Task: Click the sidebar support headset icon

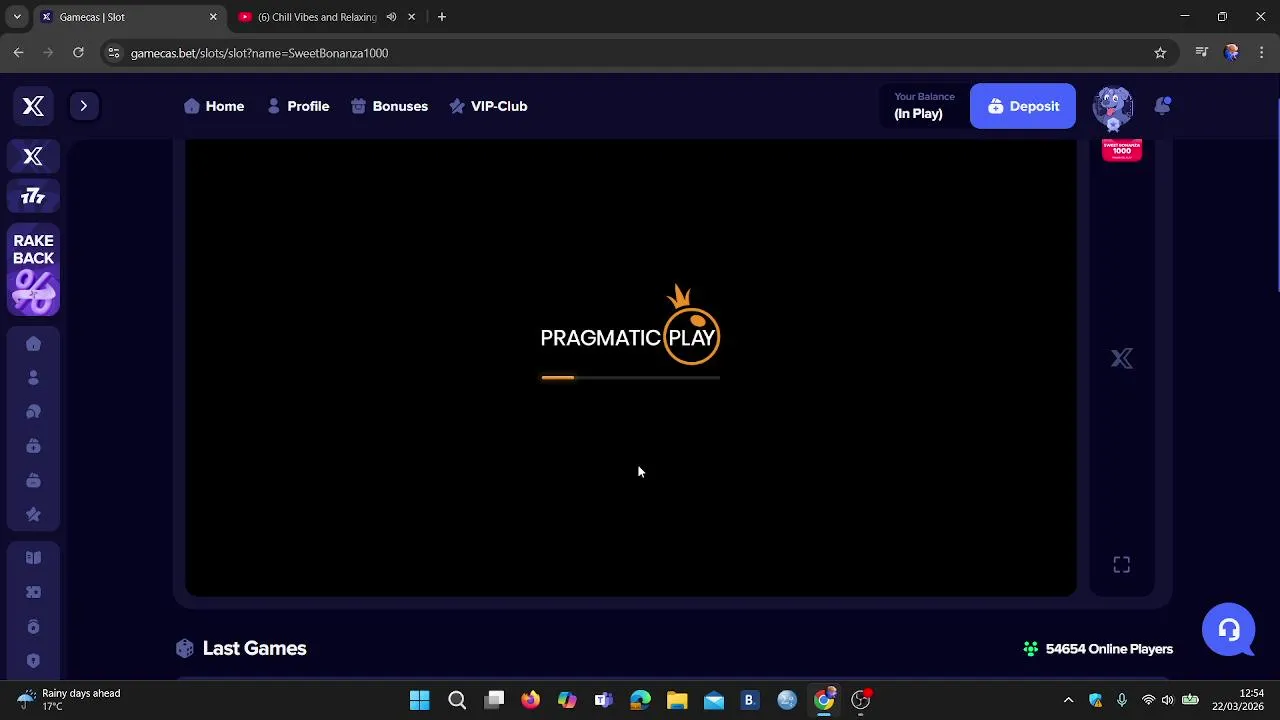Action: 33,412
